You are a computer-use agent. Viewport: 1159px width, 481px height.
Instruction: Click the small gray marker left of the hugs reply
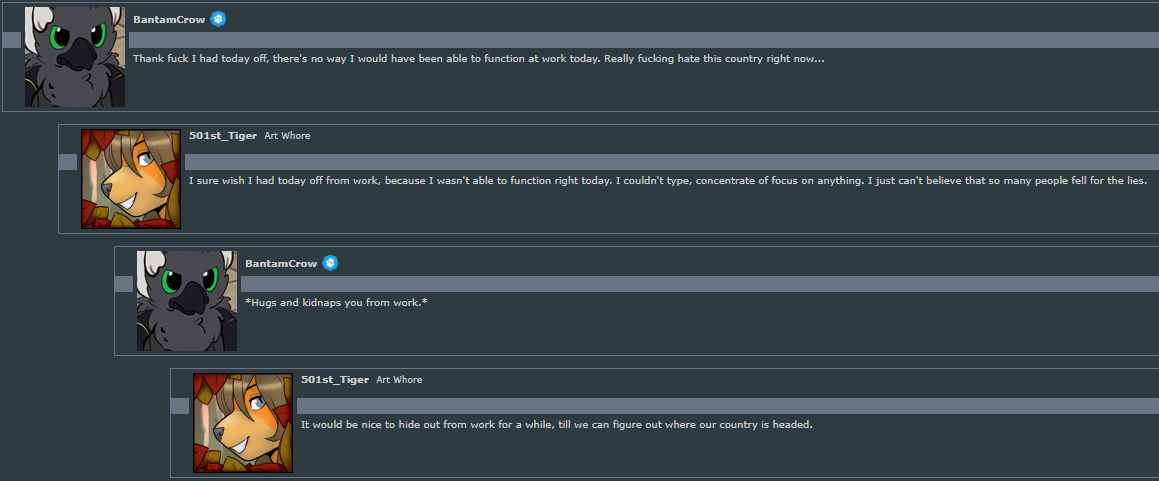[123, 284]
